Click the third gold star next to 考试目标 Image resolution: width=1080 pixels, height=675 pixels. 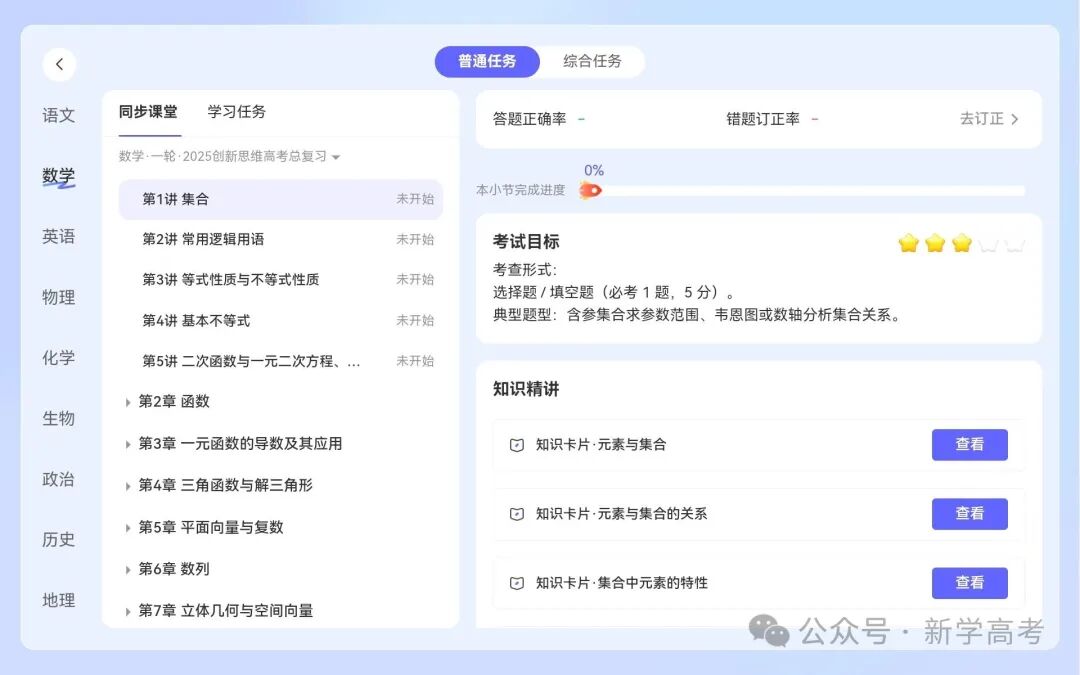(962, 242)
